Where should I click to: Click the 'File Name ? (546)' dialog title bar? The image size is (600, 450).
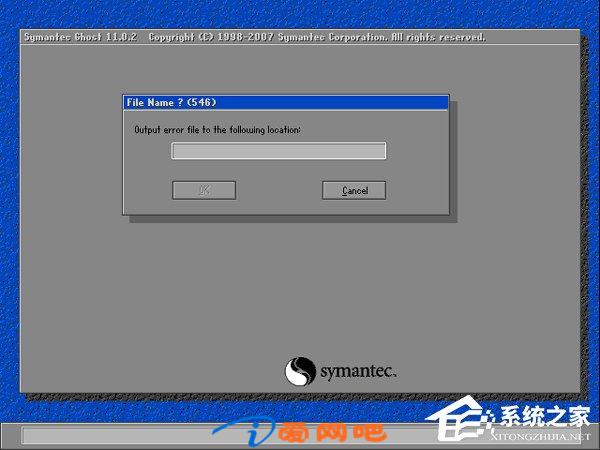click(x=285, y=103)
